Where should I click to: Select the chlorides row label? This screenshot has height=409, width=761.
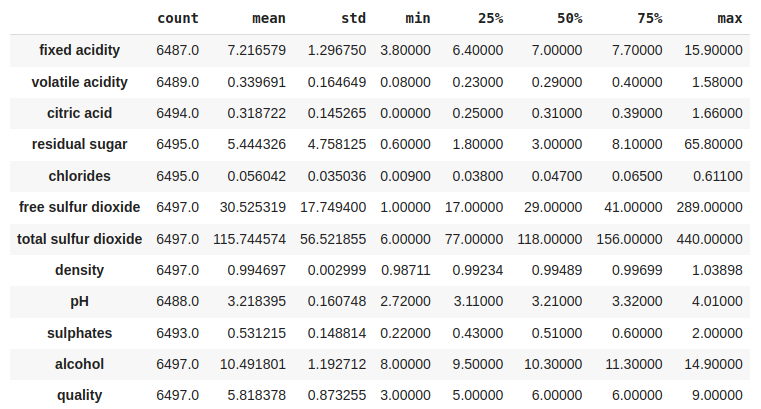(80, 176)
